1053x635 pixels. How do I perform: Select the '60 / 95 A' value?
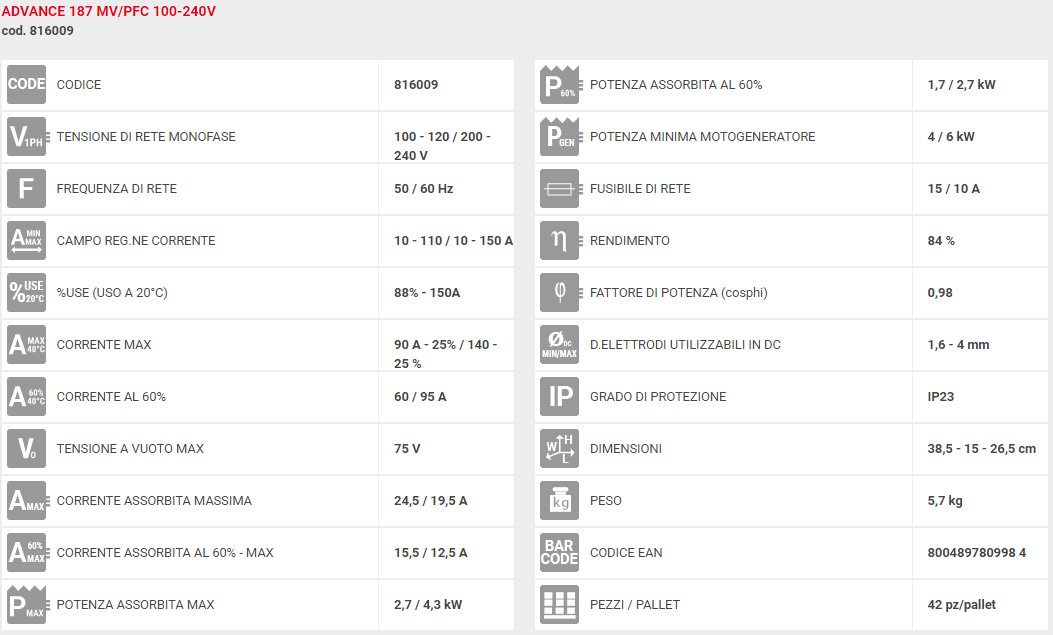click(420, 397)
